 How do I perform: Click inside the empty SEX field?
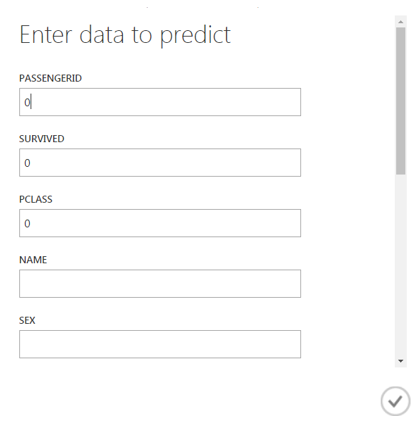[160, 344]
